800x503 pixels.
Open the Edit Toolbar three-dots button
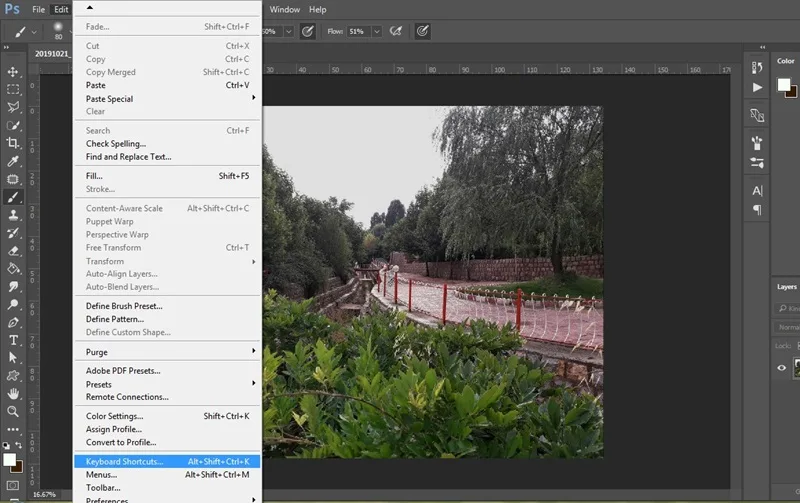point(13,429)
